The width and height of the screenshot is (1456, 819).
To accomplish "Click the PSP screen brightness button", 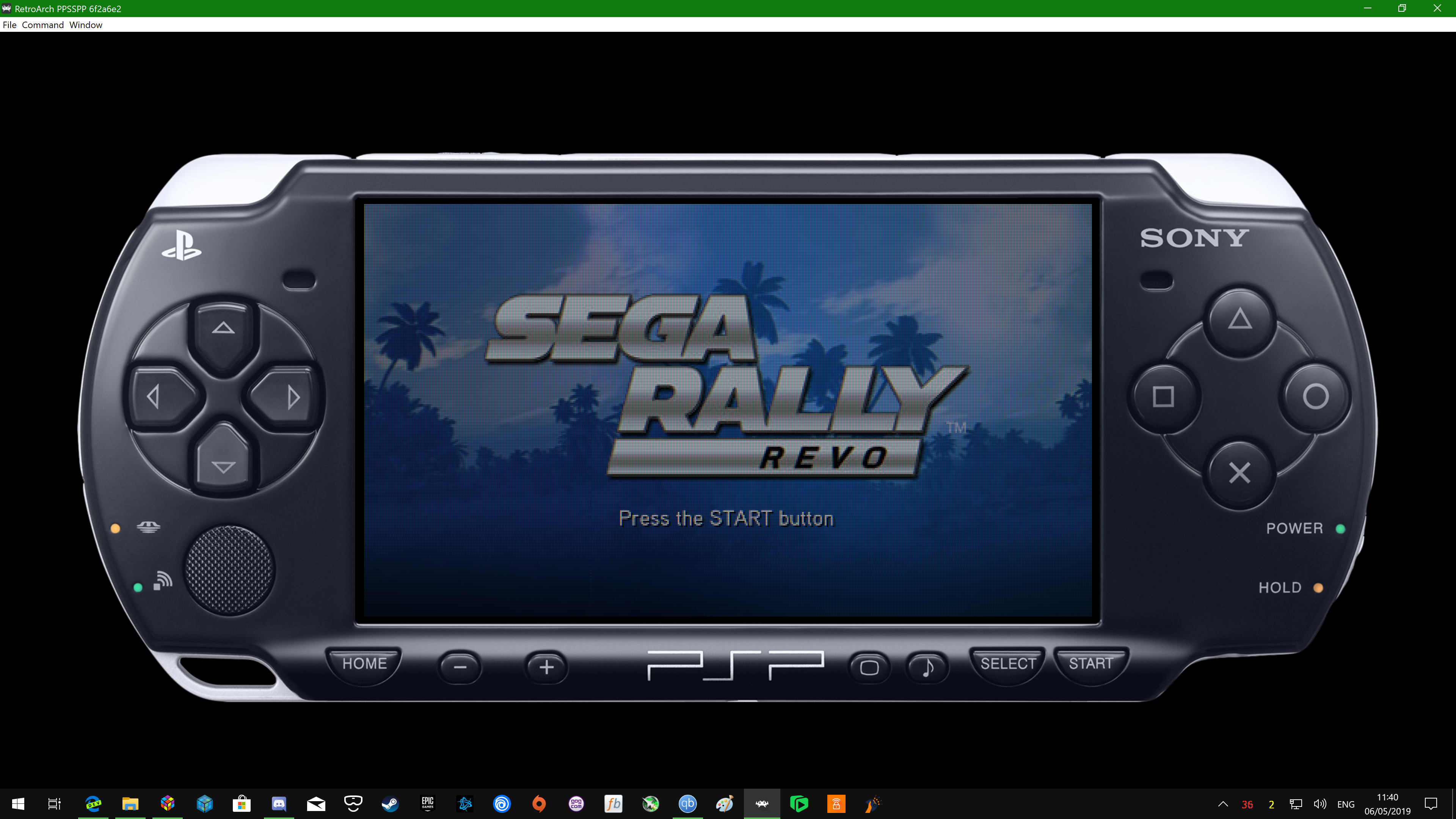I will pyautogui.click(x=869, y=667).
